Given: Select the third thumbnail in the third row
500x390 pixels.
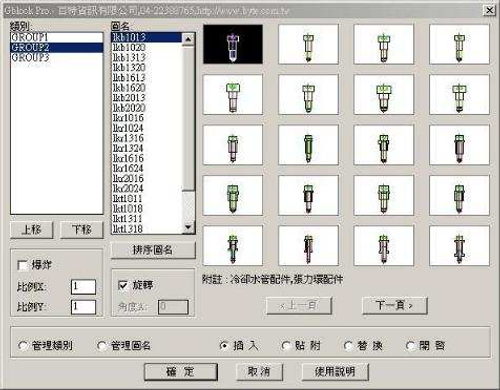Looking at the screenshot, I should pos(384,145).
